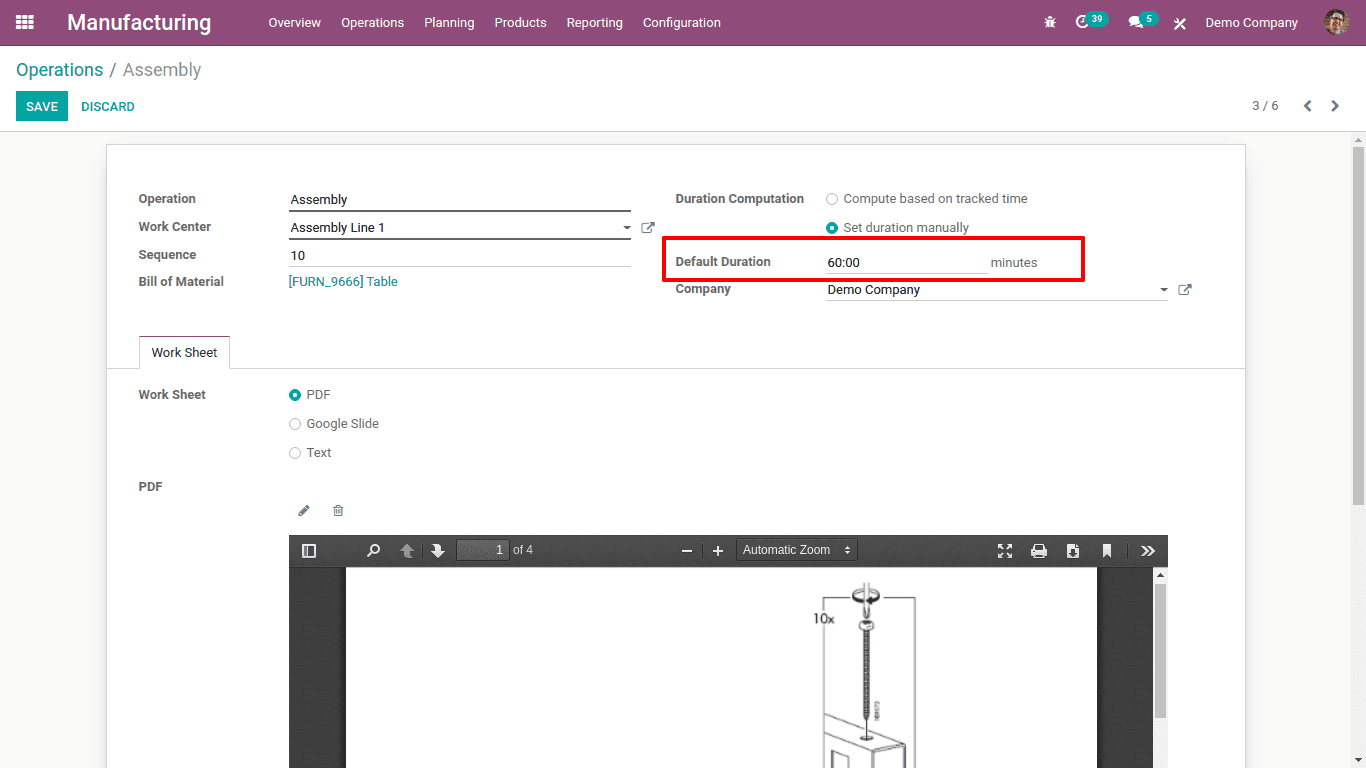The height and width of the screenshot is (768, 1366).
Task: Go to previous PDF page
Action: 407,551
